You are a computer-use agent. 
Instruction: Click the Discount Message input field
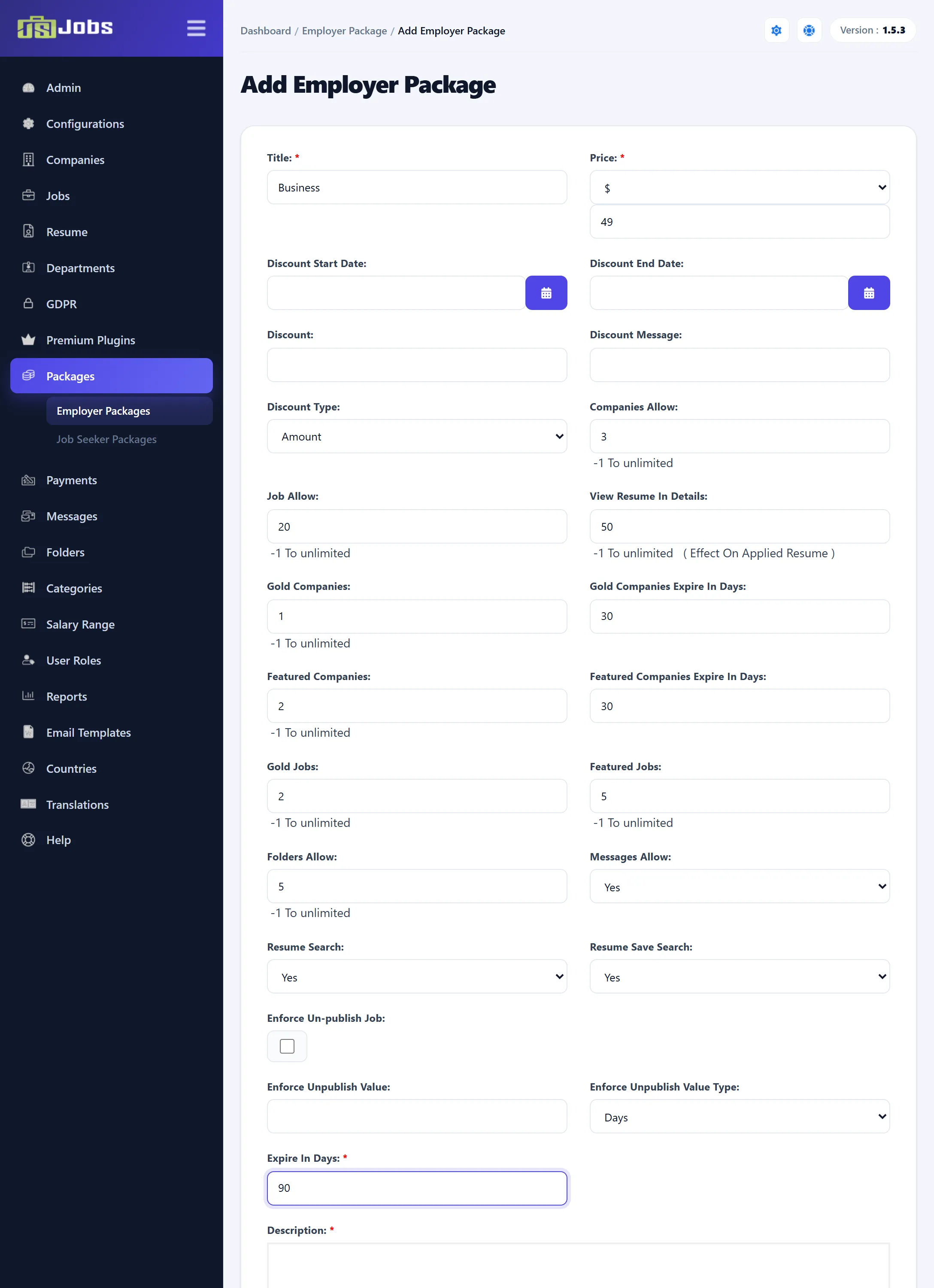(739, 365)
